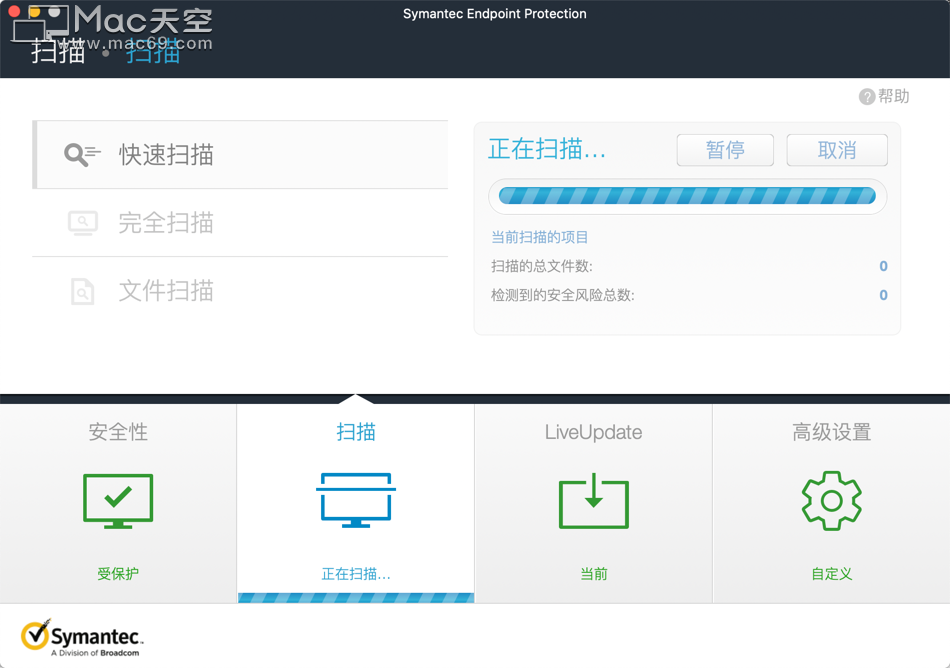Click the advanced settings gear icon
The width and height of the screenshot is (950, 668).
(x=831, y=501)
